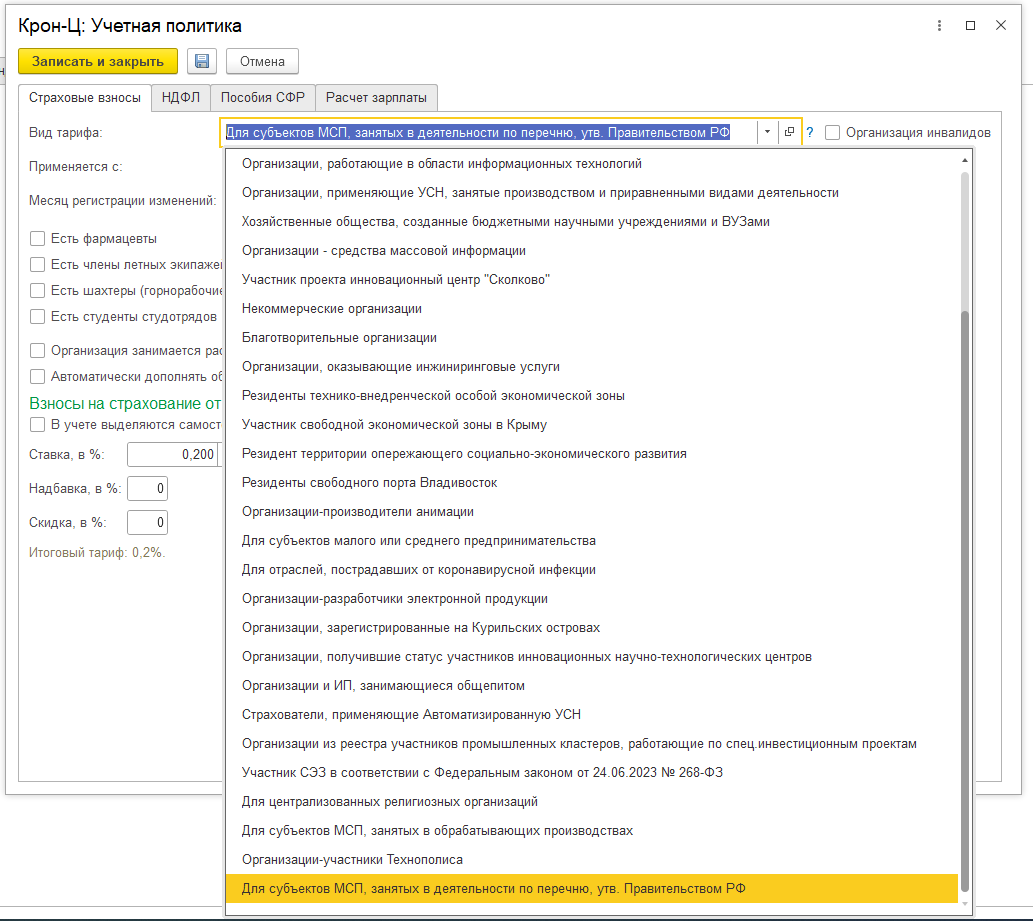Screen dimensions: 1033x921
Task: Select Некоммерческие организации from the list
Action: coord(332,309)
